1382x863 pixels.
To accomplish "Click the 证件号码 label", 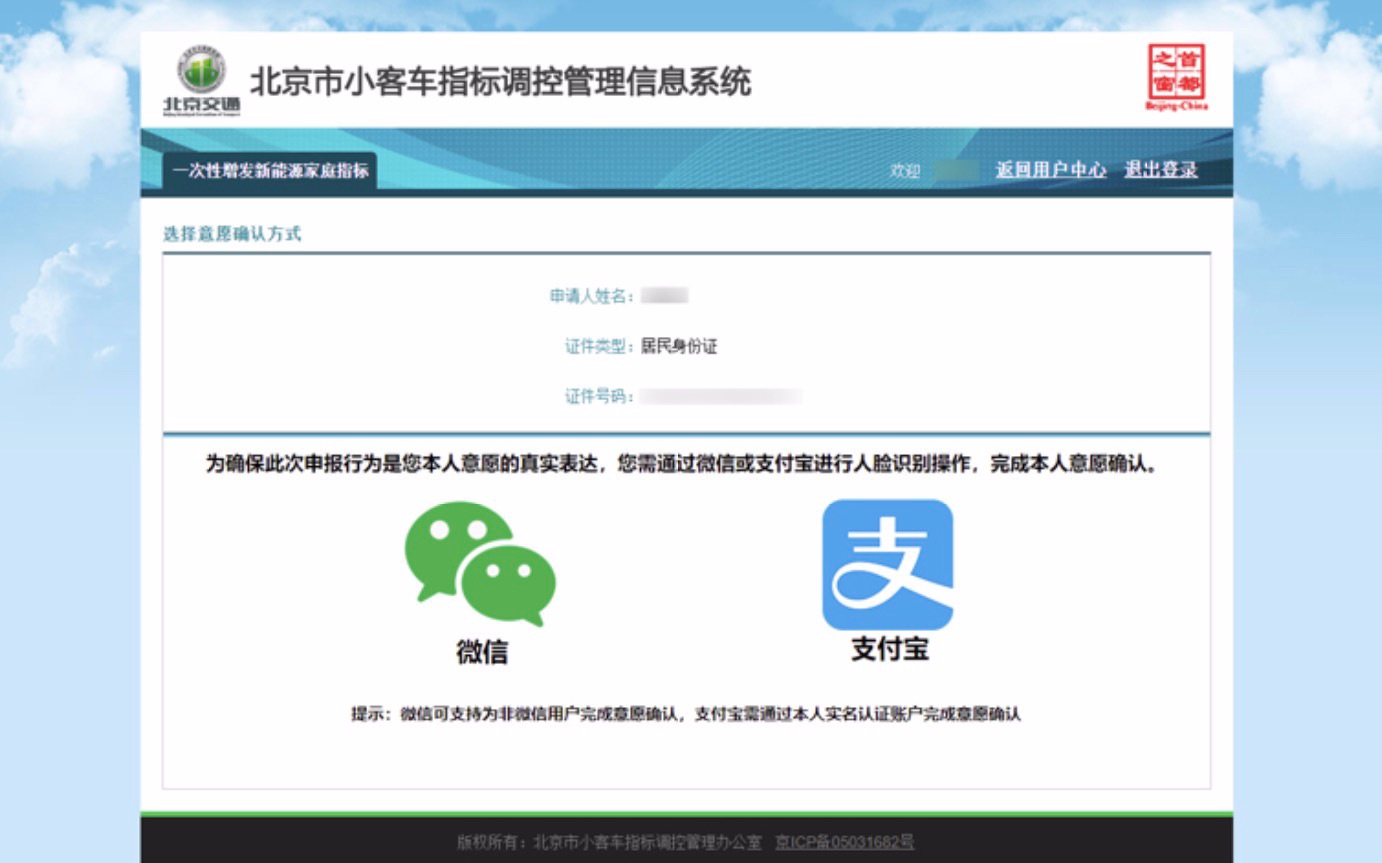I will point(600,397).
